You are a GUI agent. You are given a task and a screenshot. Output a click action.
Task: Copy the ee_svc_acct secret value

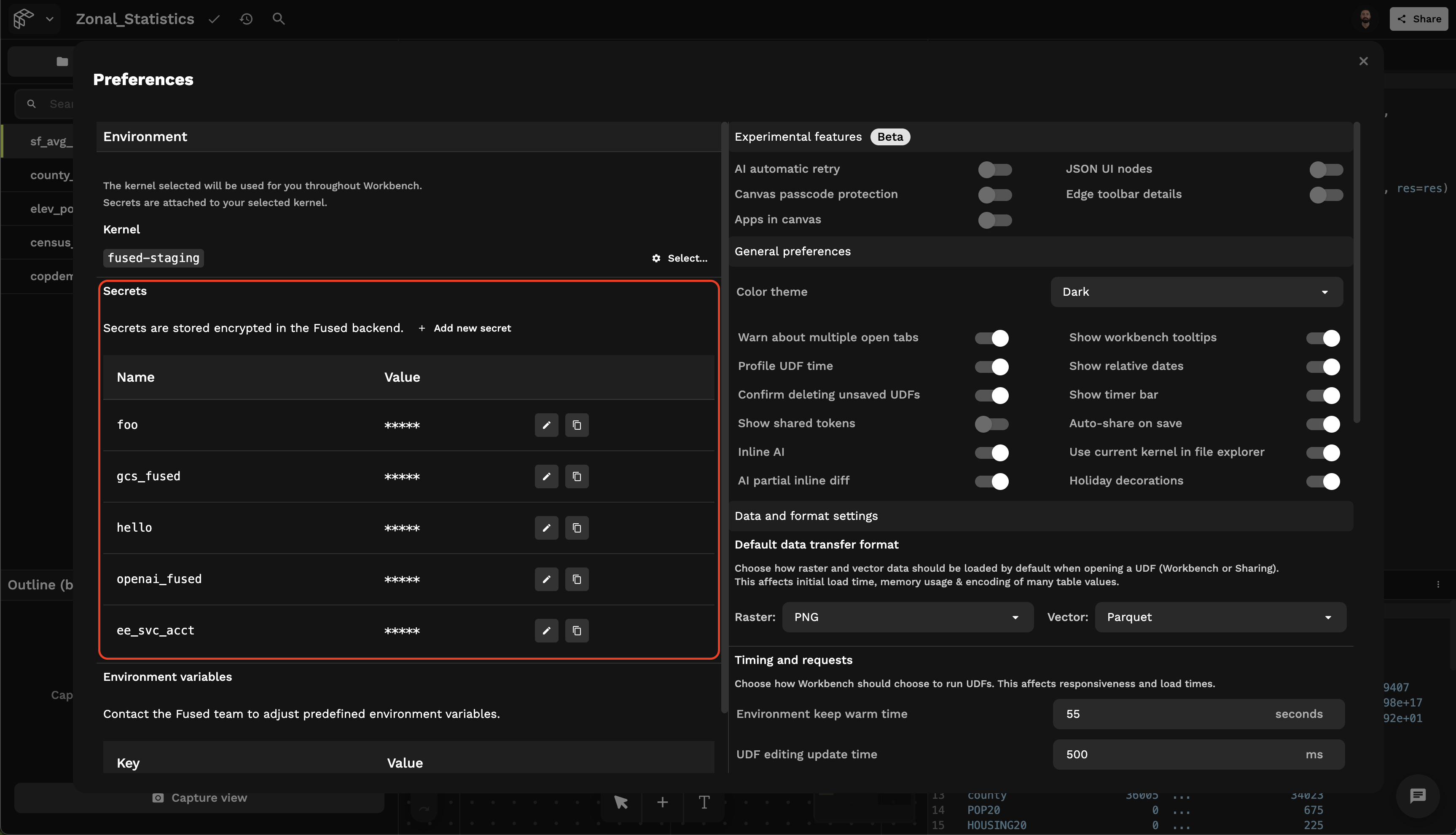click(577, 631)
